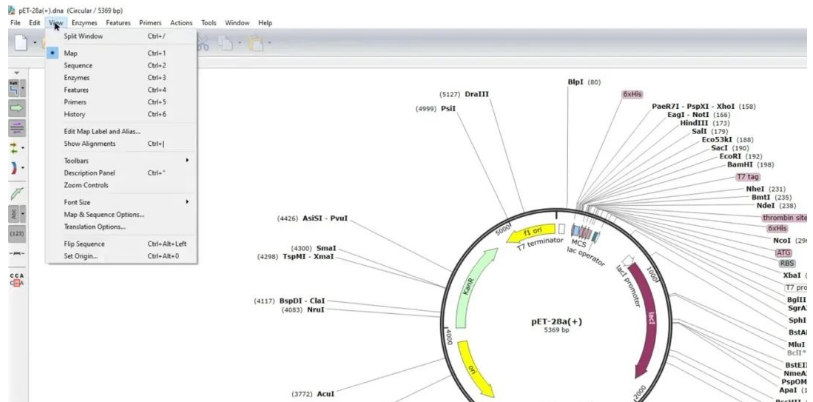The image size is (813, 402).
Task: Open the File menu
Action: pyautogui.click(x=16, y=23)
